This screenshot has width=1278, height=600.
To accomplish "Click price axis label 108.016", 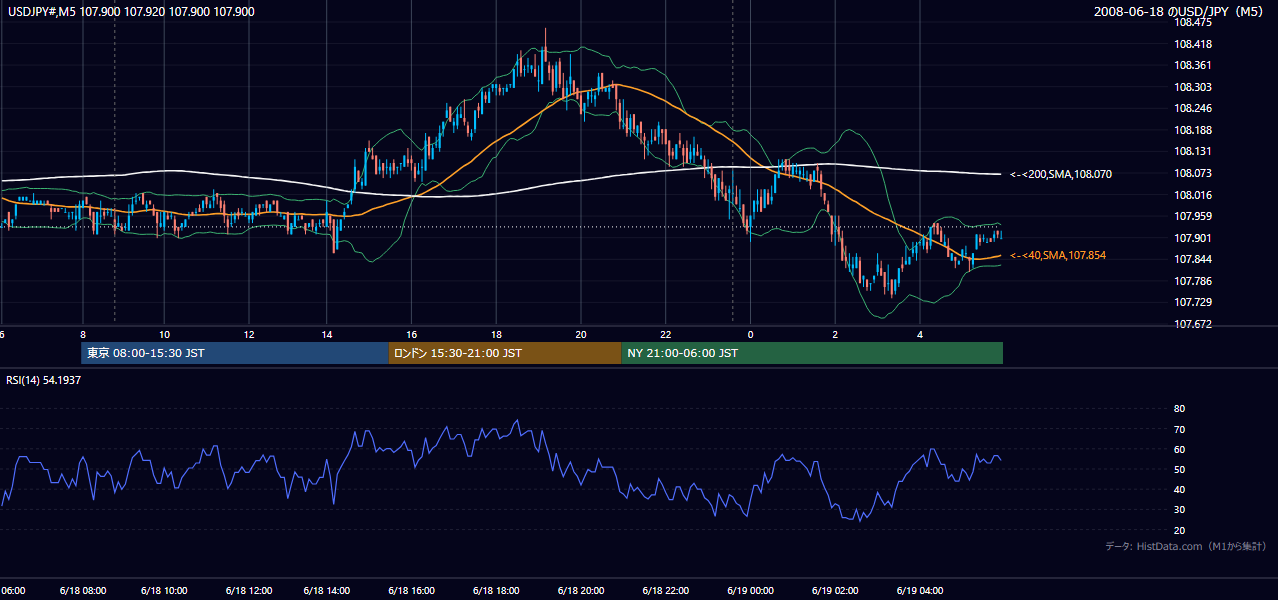I will [1193, 195].
